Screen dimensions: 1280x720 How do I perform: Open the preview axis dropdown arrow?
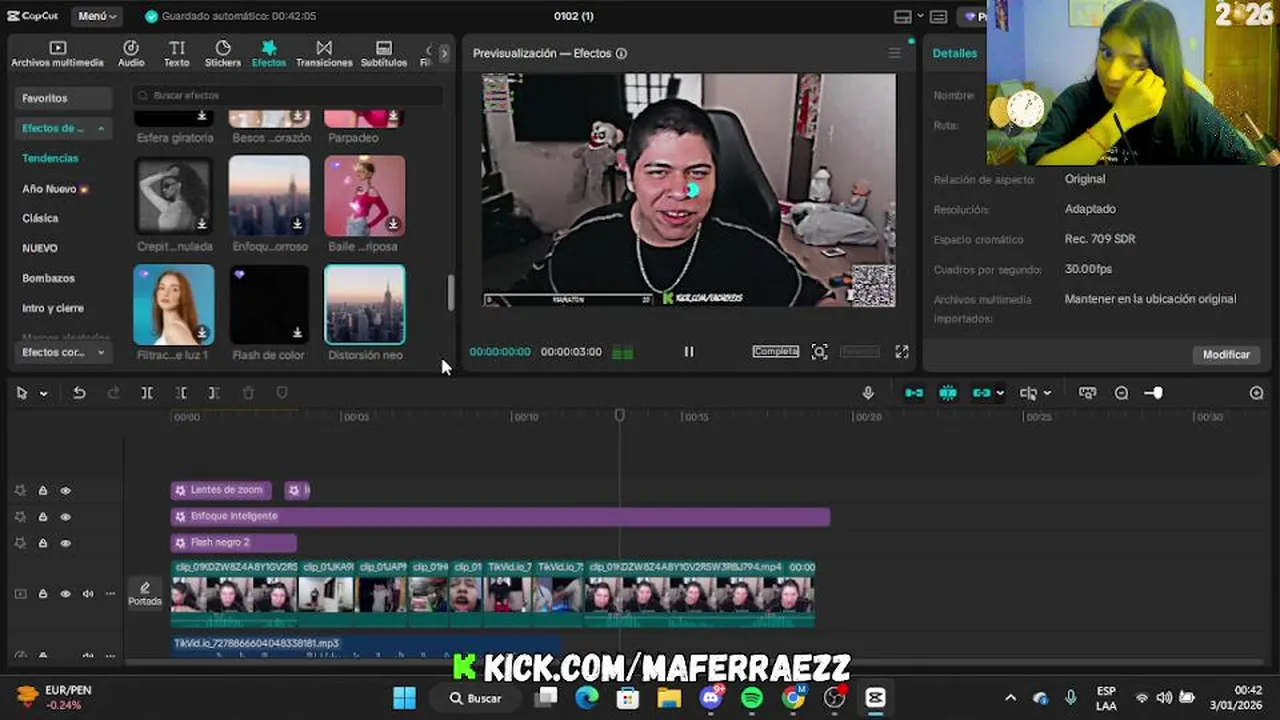[1047, 394]
